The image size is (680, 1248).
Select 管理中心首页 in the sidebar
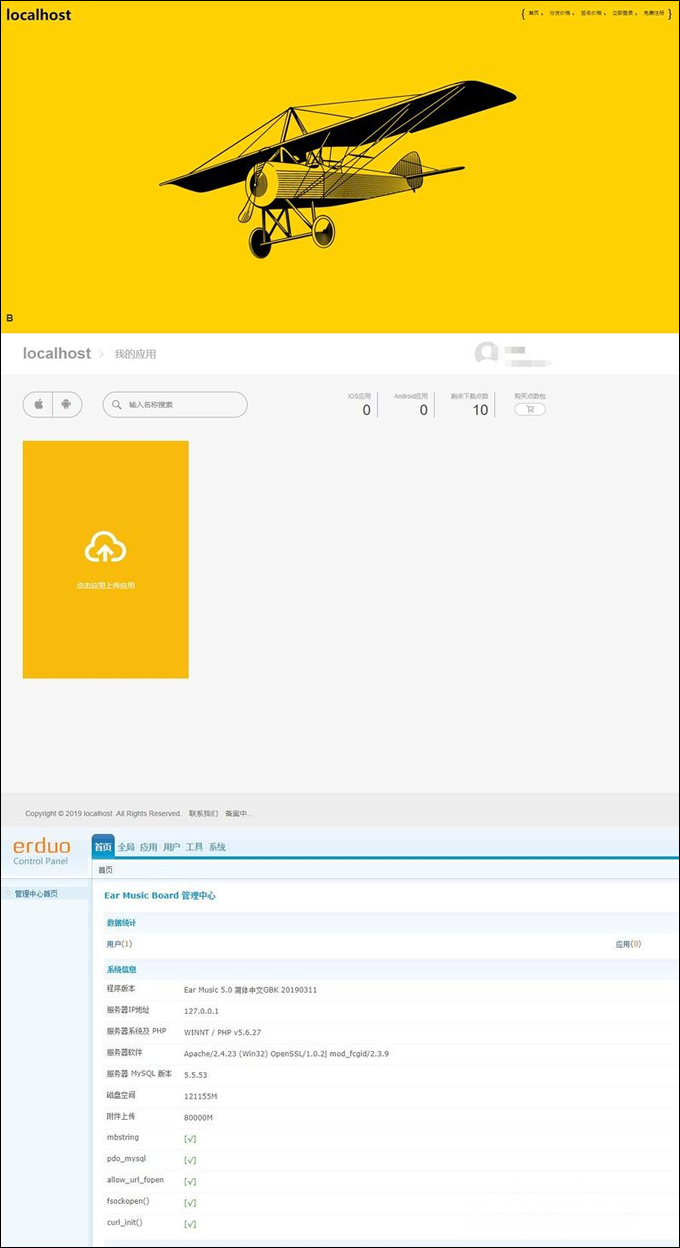click(36, 894)
